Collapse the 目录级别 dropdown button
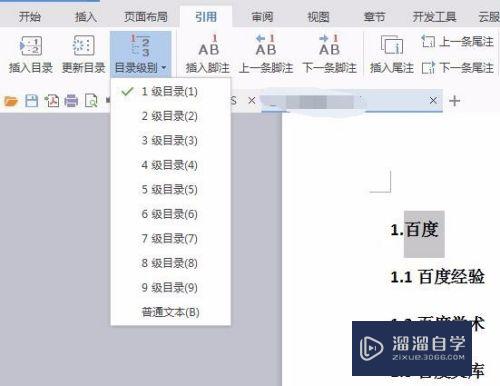The image size is (500, 386). pos(140,54)
